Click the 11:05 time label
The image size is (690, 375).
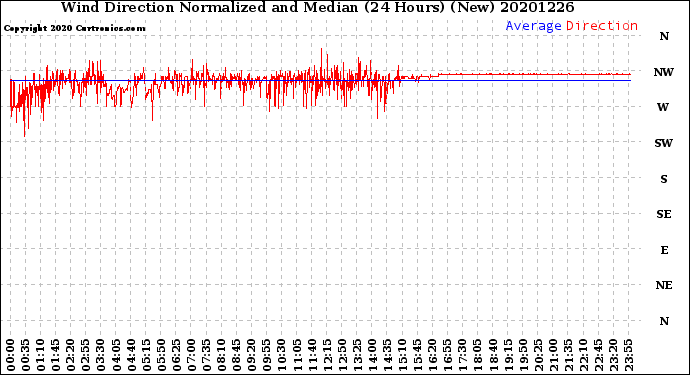click(x=296, y=355)
